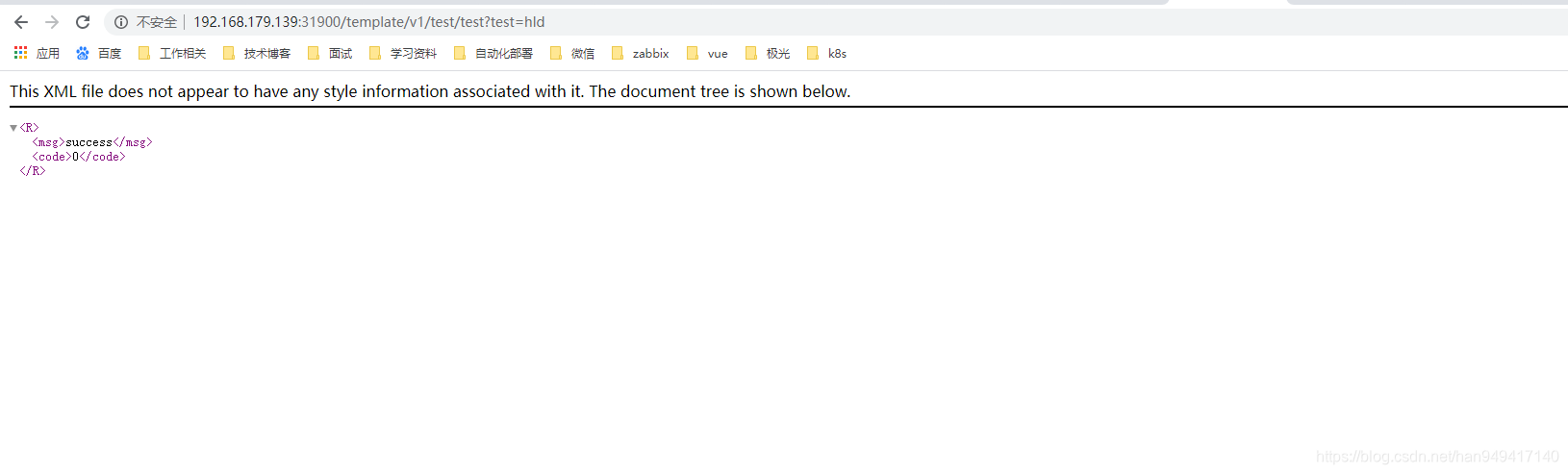Select the code 0 XML line
The image size is (1568, 474).
click(79, 157)
